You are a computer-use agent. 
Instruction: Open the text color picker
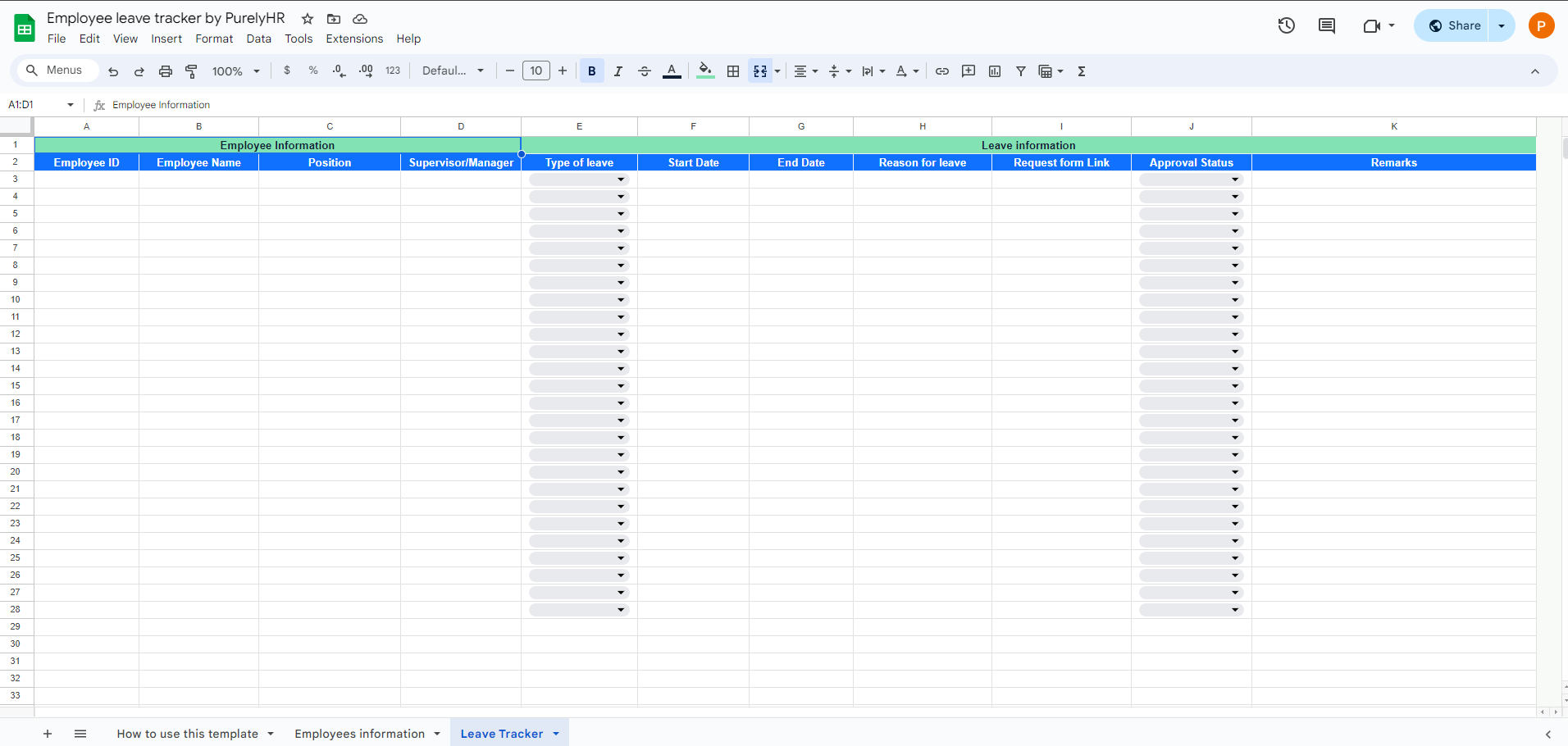pos(671,71)
